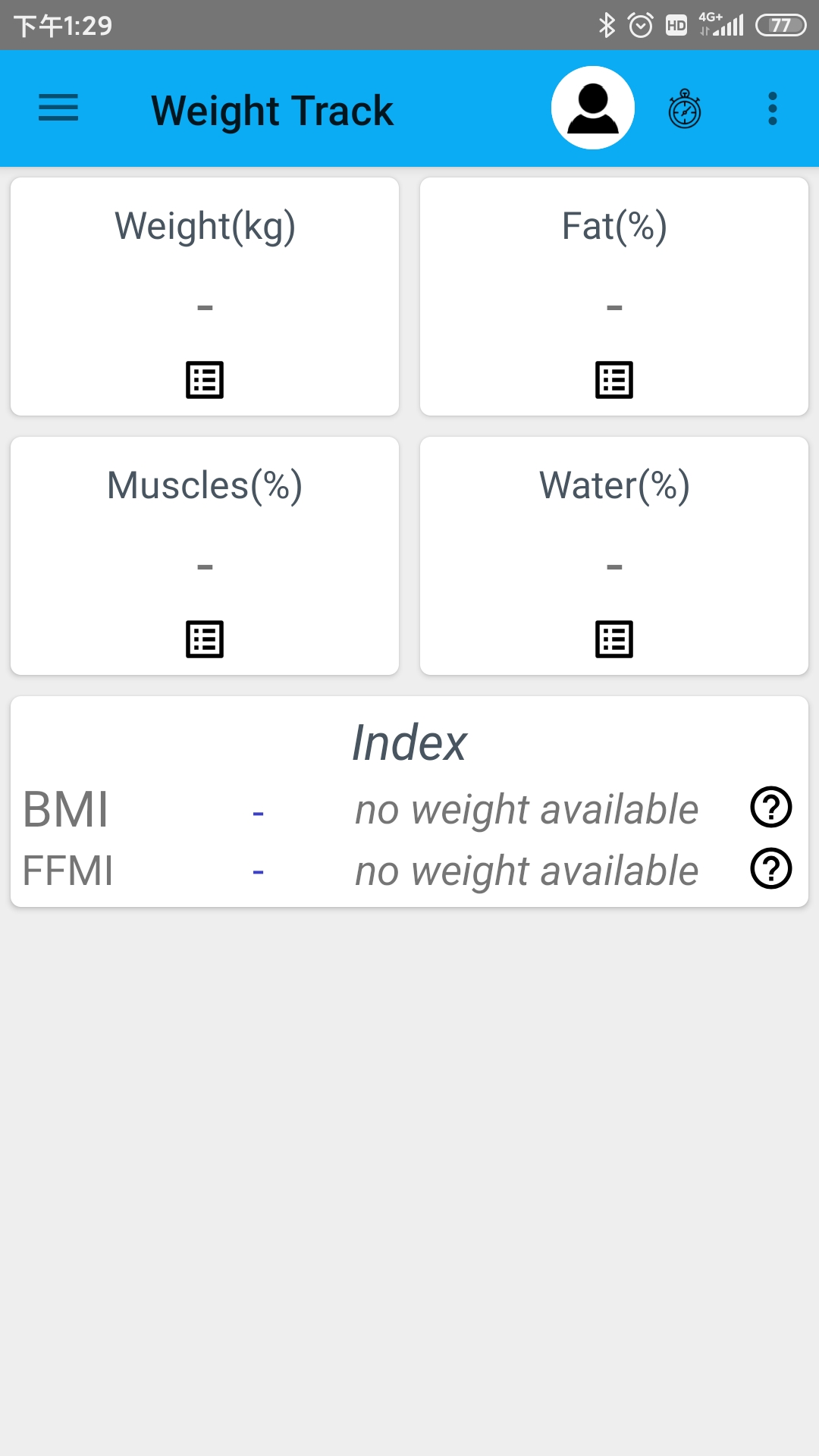Show FFMI help question mark
Image resolution: width=819 pixels, height=1456 pixels.
click(771, 868)
